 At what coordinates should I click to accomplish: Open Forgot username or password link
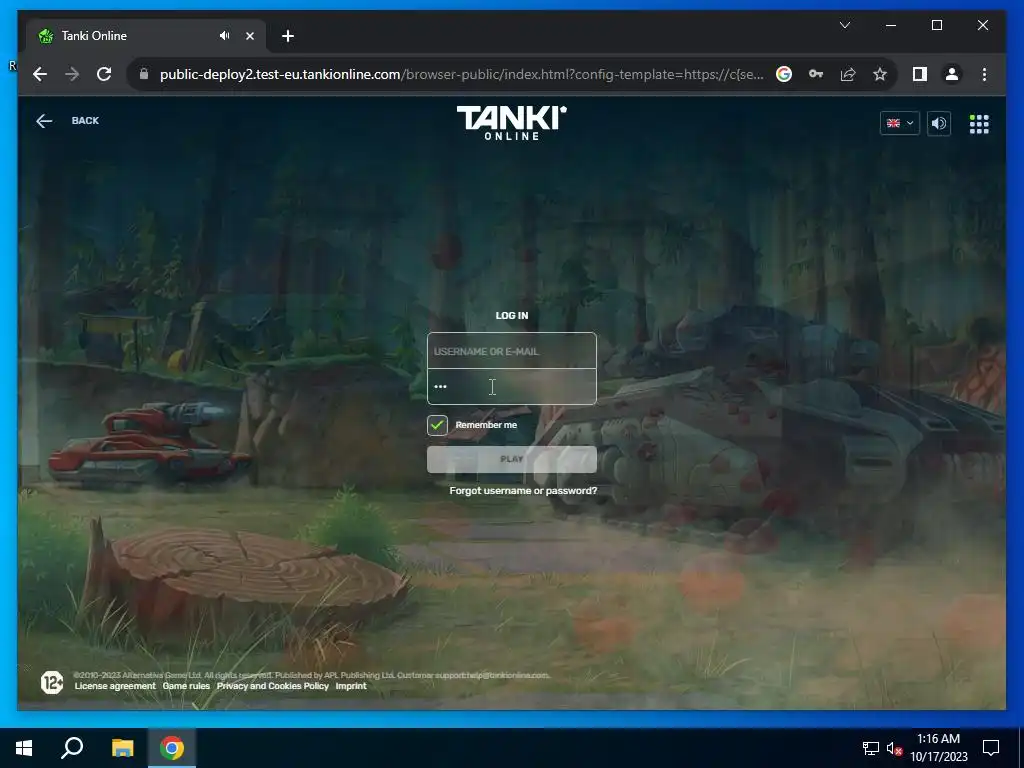point(523,490)
